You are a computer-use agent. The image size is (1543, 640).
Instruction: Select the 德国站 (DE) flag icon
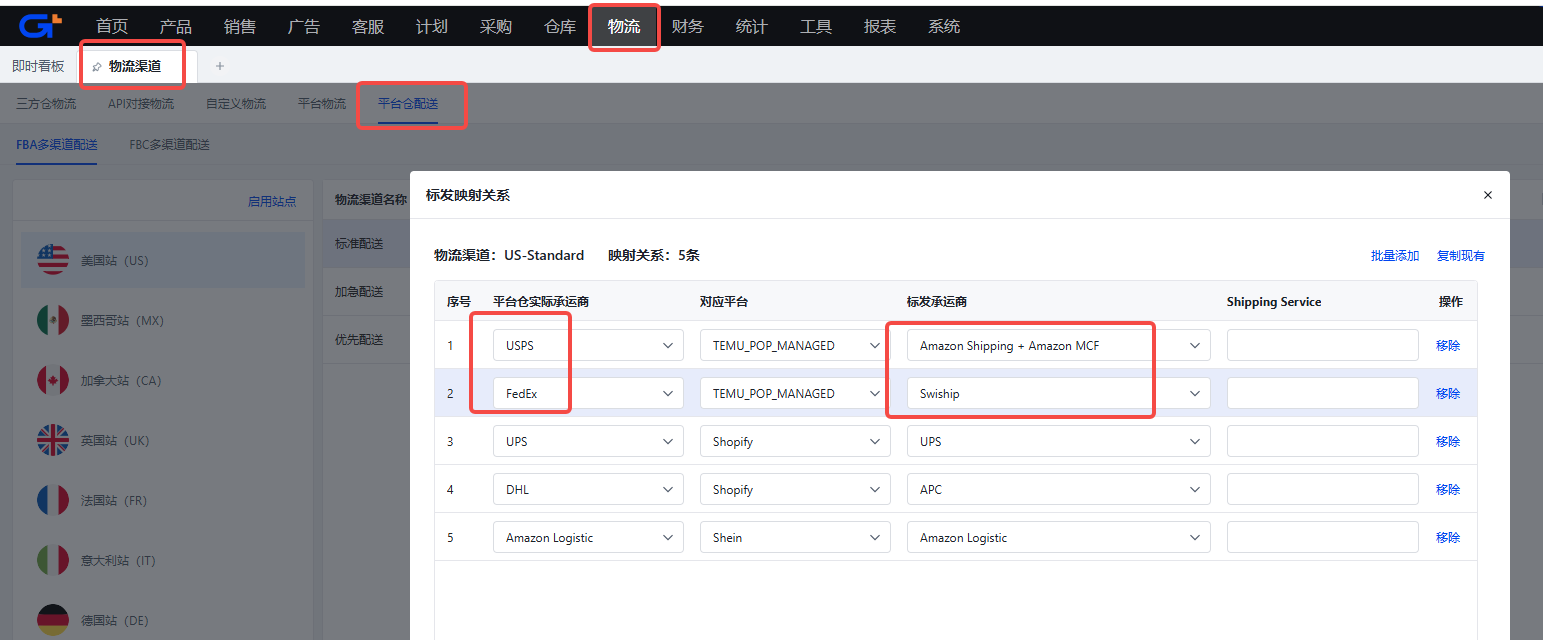53,620
